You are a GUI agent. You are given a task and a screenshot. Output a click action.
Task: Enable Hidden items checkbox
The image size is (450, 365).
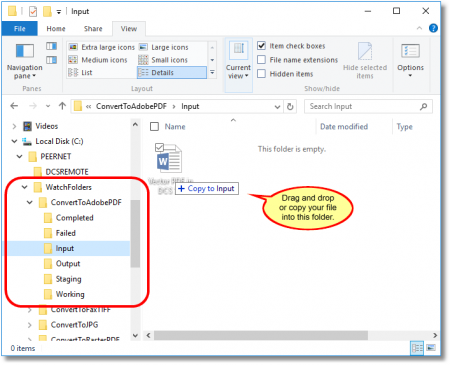262,74
